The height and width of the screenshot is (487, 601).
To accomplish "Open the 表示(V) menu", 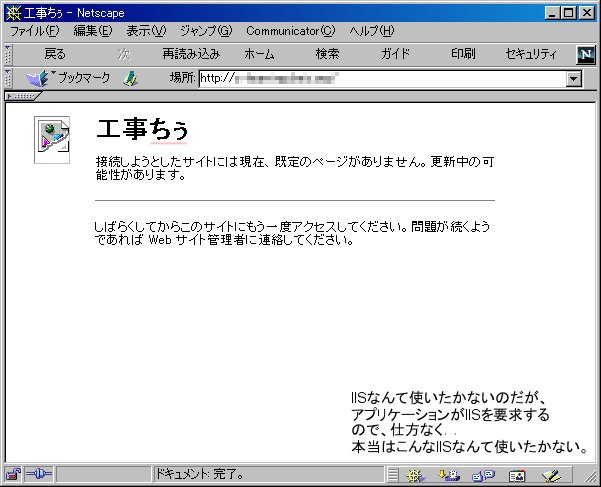I will (x=146, y=31).
